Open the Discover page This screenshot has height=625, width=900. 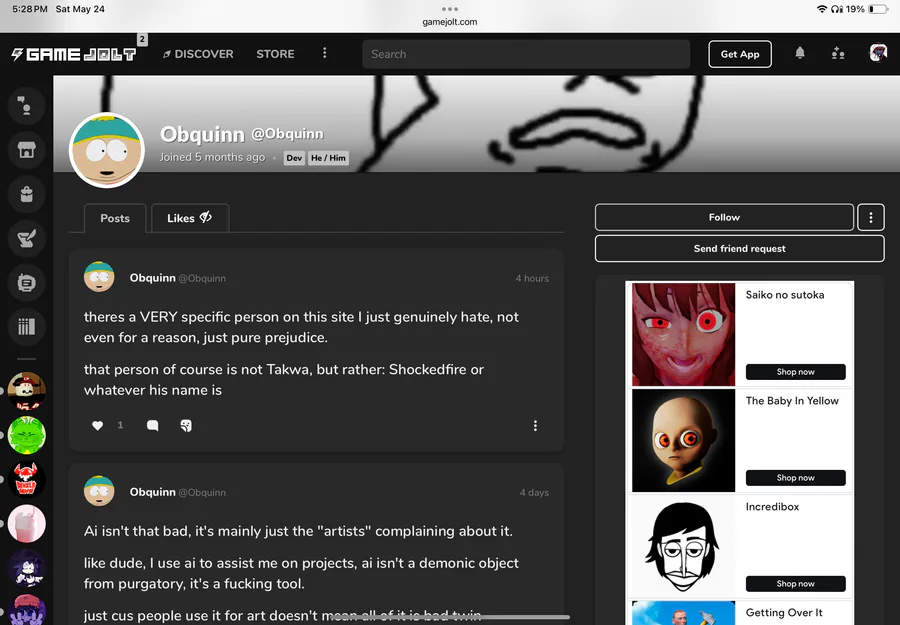[x=198, y=54]
